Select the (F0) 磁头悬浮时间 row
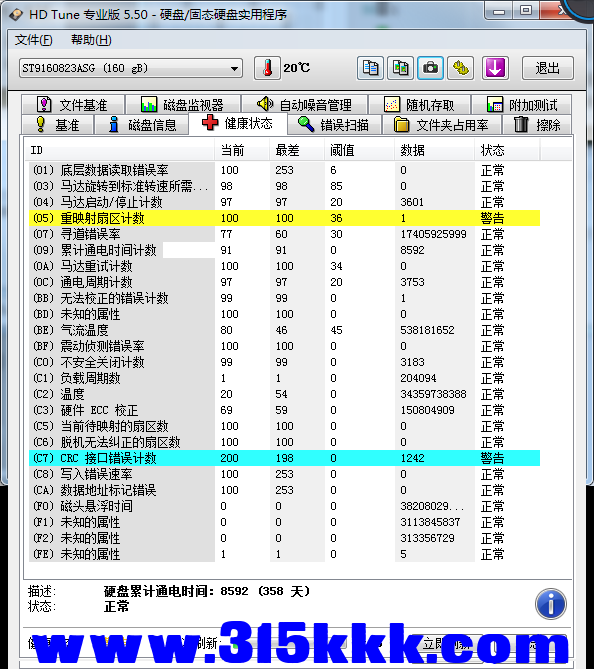Image resolution: width=594 pixels, height=669 pixels. click(284, 506)
